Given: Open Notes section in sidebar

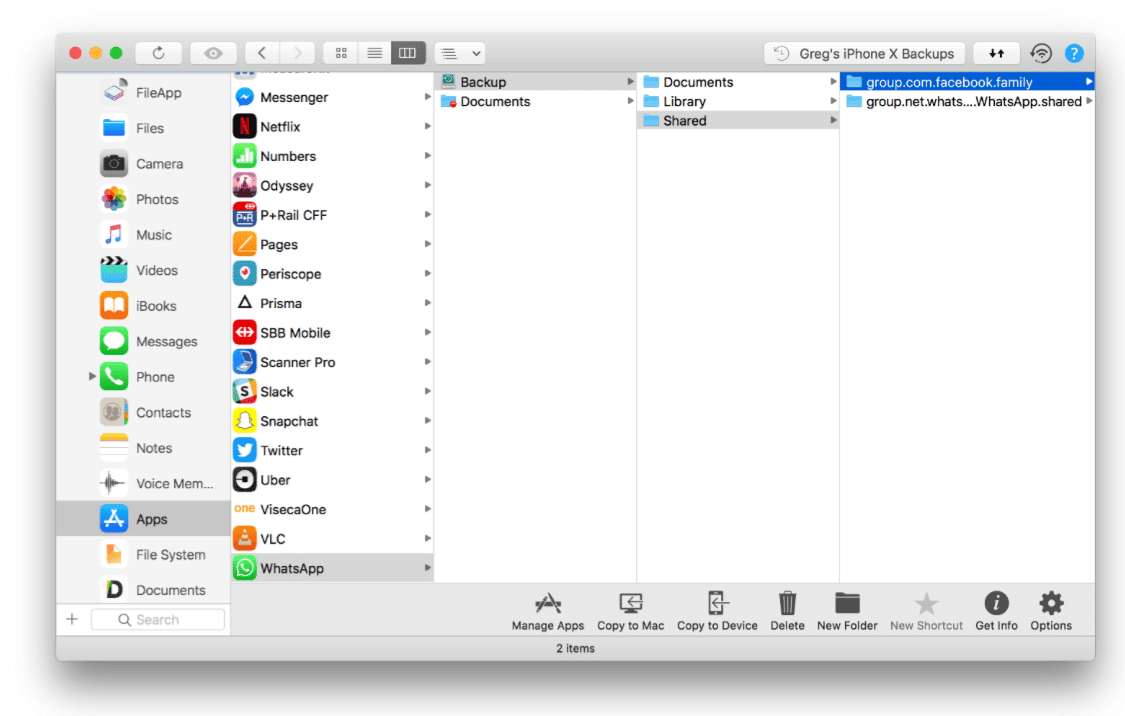Looking at the screenshot, I should point(143,448).
